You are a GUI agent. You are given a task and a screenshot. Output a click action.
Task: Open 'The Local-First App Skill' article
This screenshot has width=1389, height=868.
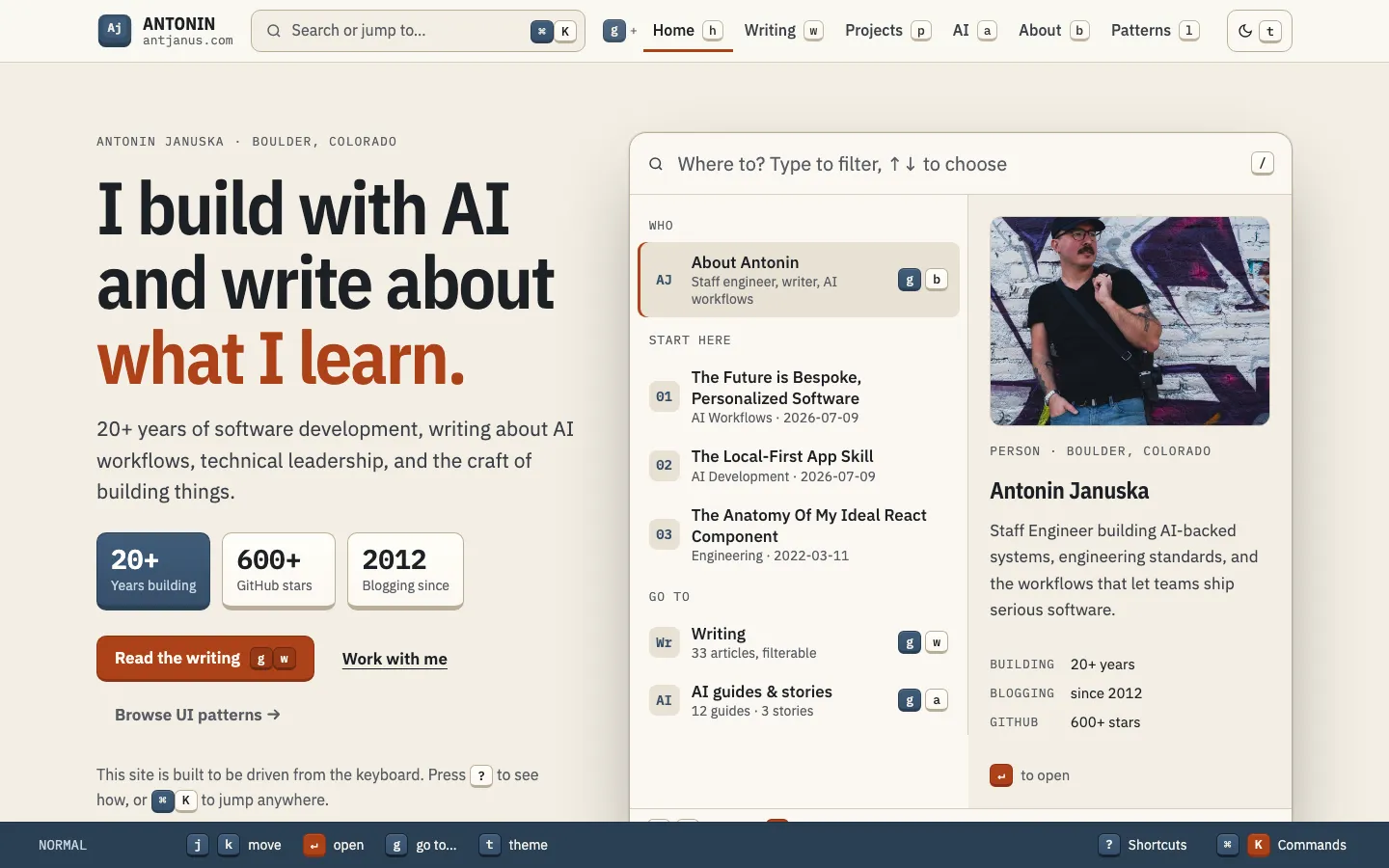tap(799, 466)
